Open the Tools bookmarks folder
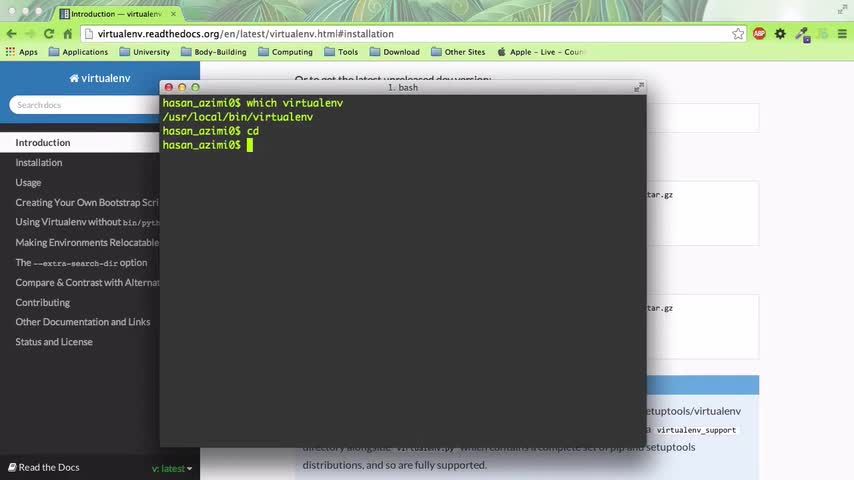854x480 pixels. point(341,52)
